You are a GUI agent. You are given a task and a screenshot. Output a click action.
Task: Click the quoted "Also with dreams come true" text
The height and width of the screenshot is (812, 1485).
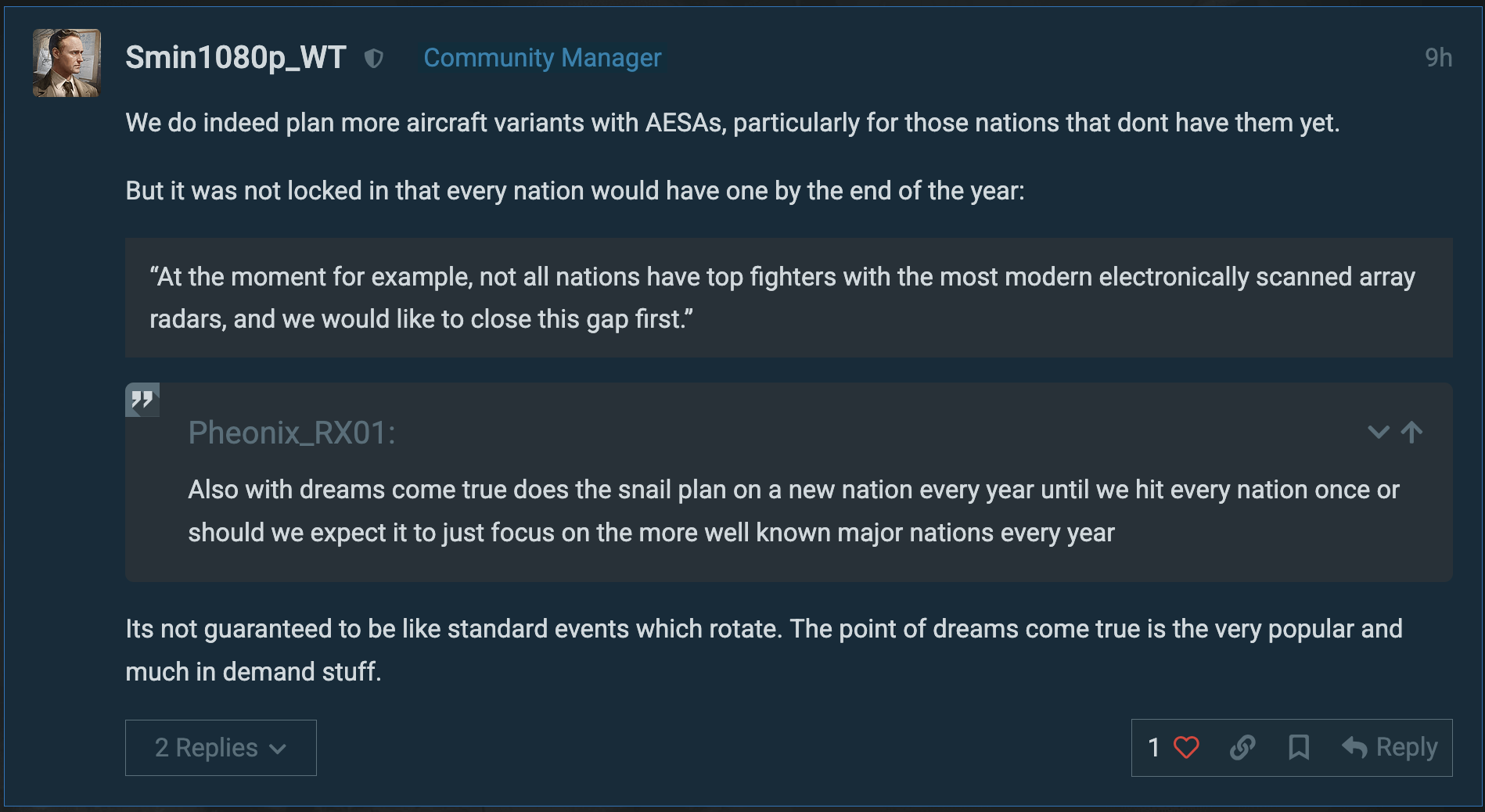[x=793, y=511]
